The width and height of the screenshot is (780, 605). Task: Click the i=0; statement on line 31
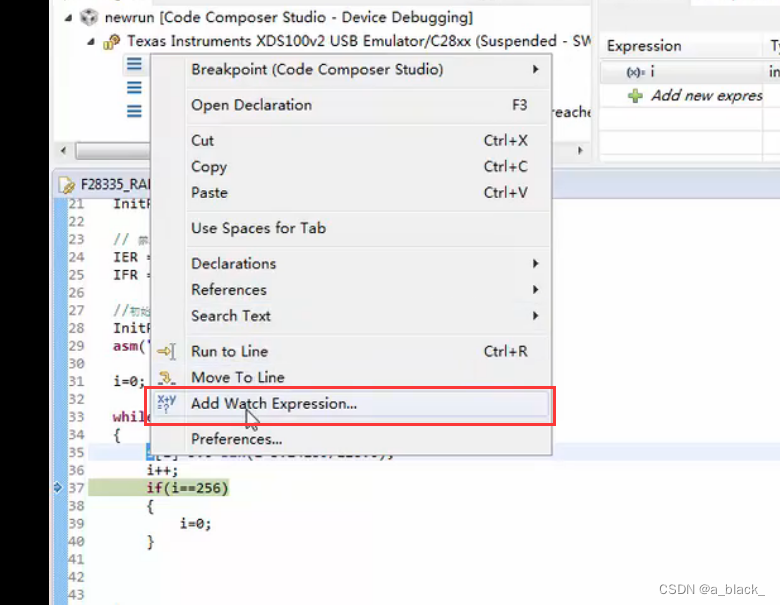click(129, 381)
